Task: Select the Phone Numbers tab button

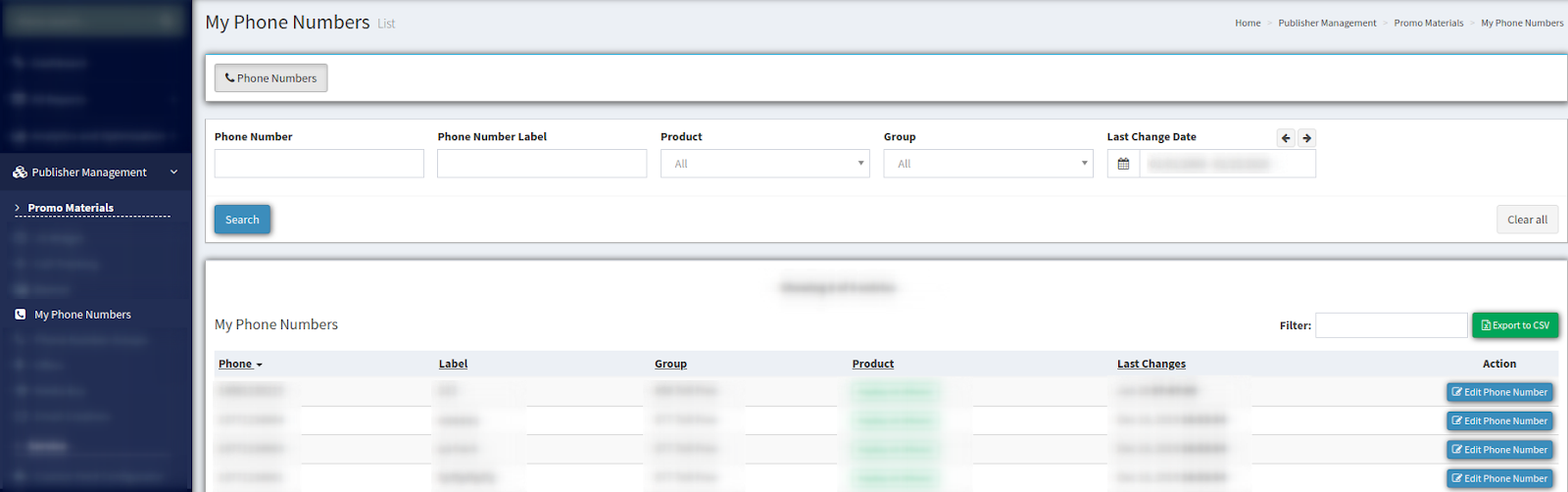Action: point(270,78)
